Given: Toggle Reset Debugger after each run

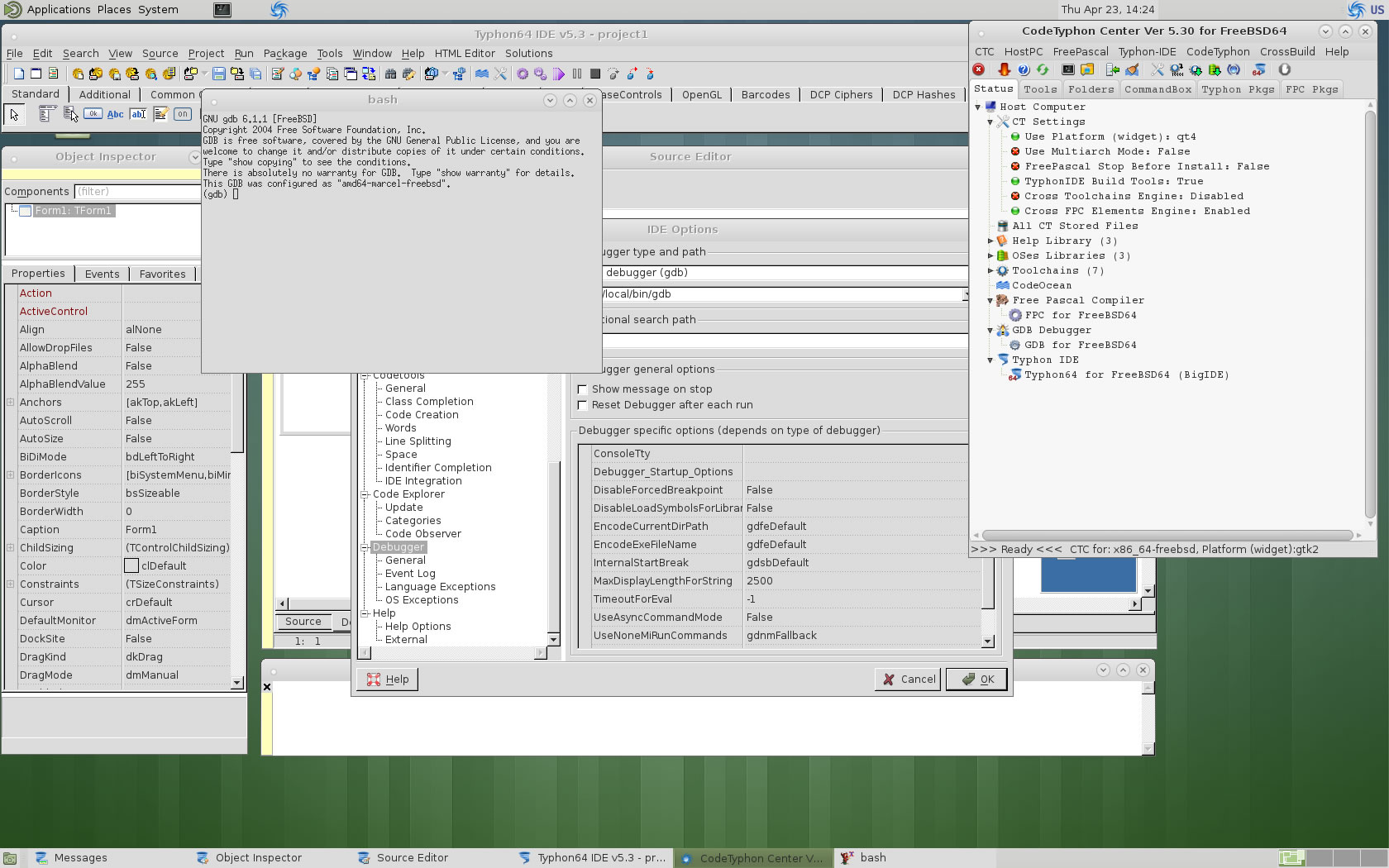Looking at the screenshot, I should coord(583,405).
